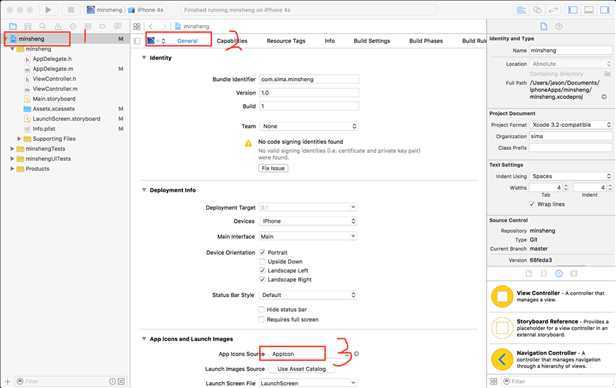Toggle the Landscape Right checkbox
616x388 pixels.
pos(262,279)
